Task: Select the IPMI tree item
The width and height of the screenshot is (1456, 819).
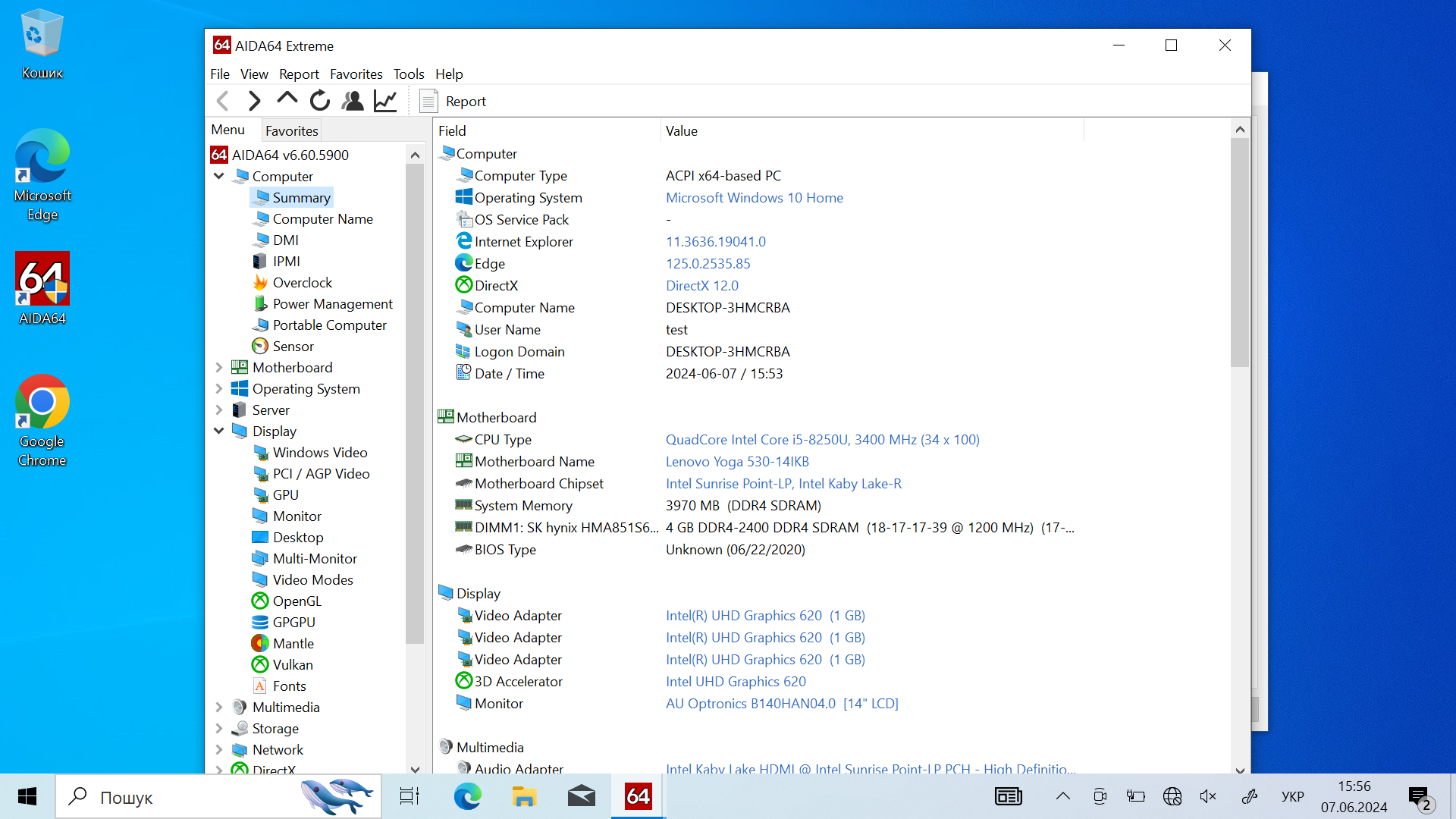Action: coord(286,261)
